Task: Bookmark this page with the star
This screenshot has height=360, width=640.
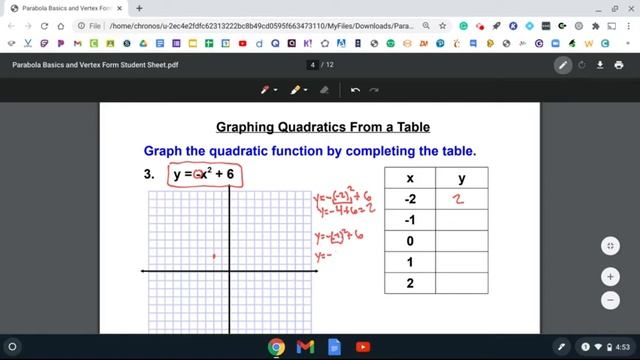Action: (442, 26)
